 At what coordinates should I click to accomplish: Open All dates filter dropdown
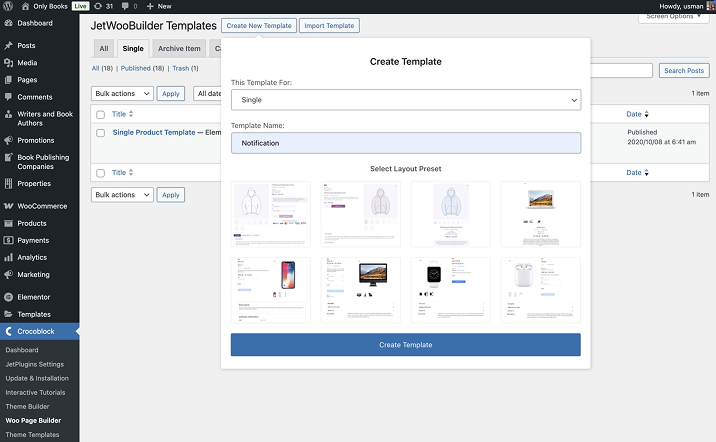tap(208, 94)
